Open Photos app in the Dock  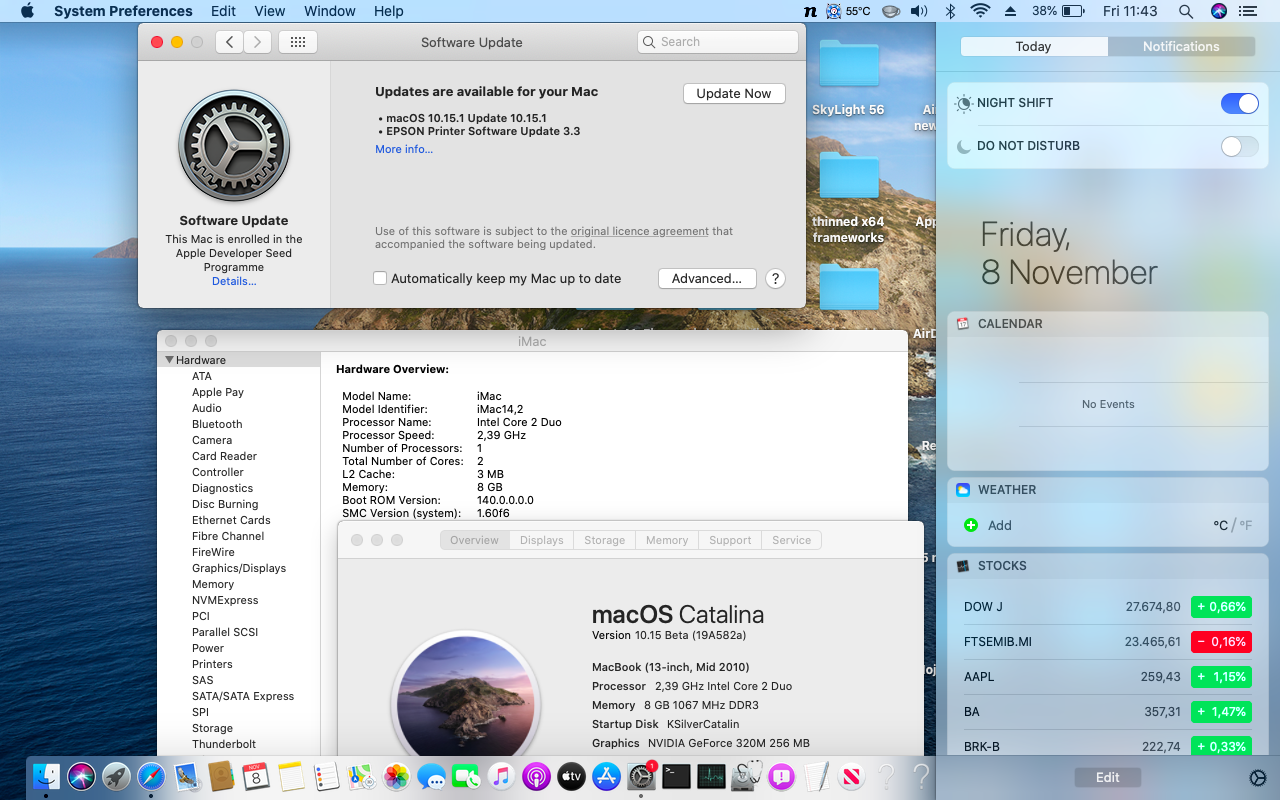[397, 776]
